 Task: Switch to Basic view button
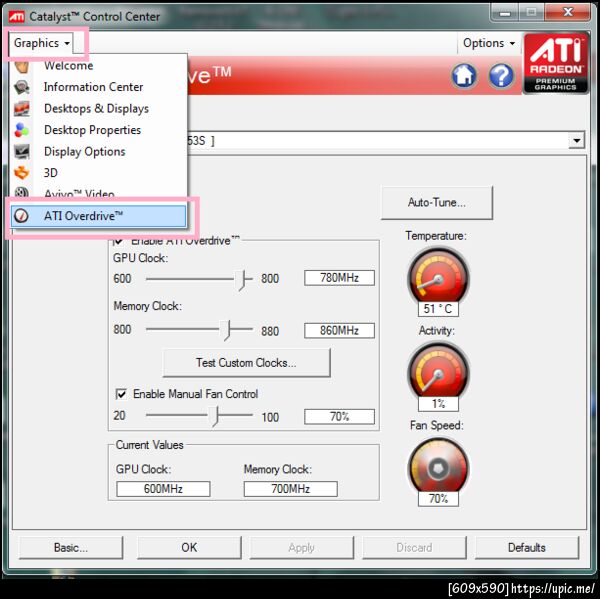pos(71,548)
